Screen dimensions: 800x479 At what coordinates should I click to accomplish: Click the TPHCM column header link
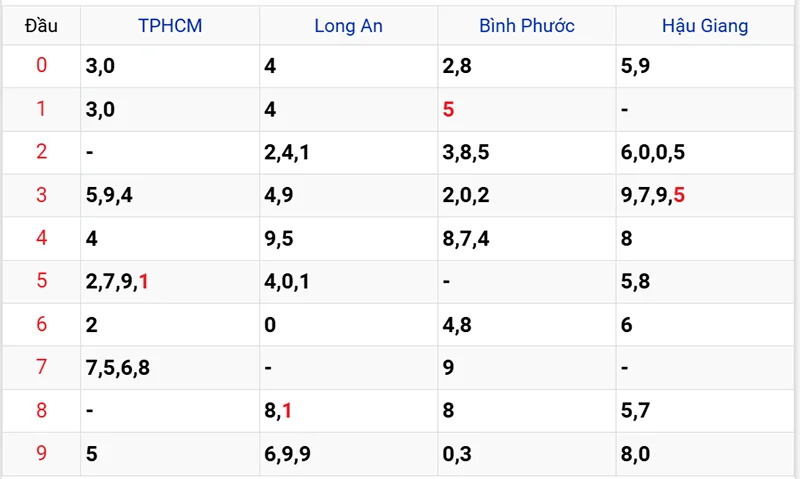(x=170, y=26)
